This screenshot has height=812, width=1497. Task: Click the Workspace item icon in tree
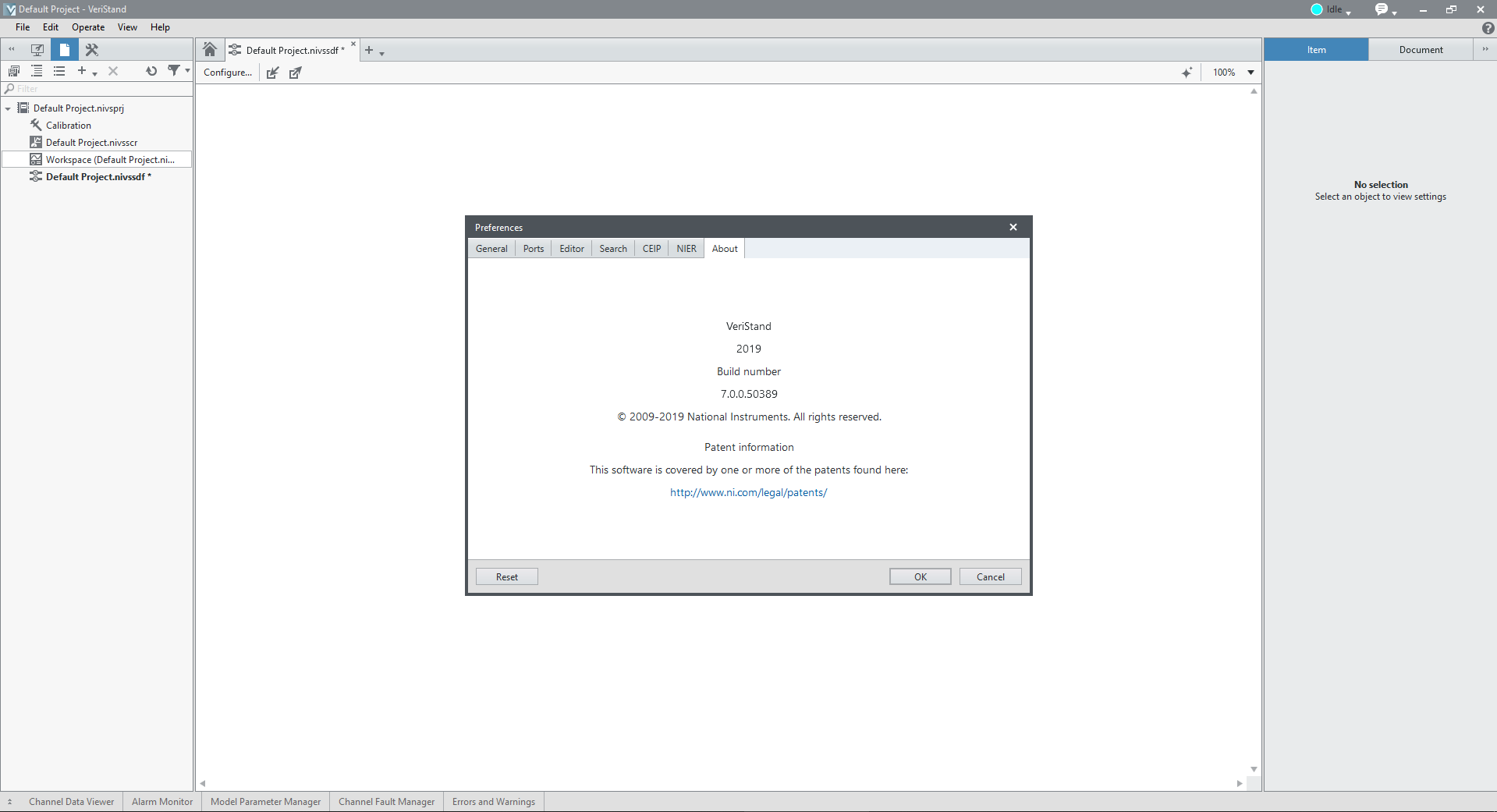coord(36,159)
